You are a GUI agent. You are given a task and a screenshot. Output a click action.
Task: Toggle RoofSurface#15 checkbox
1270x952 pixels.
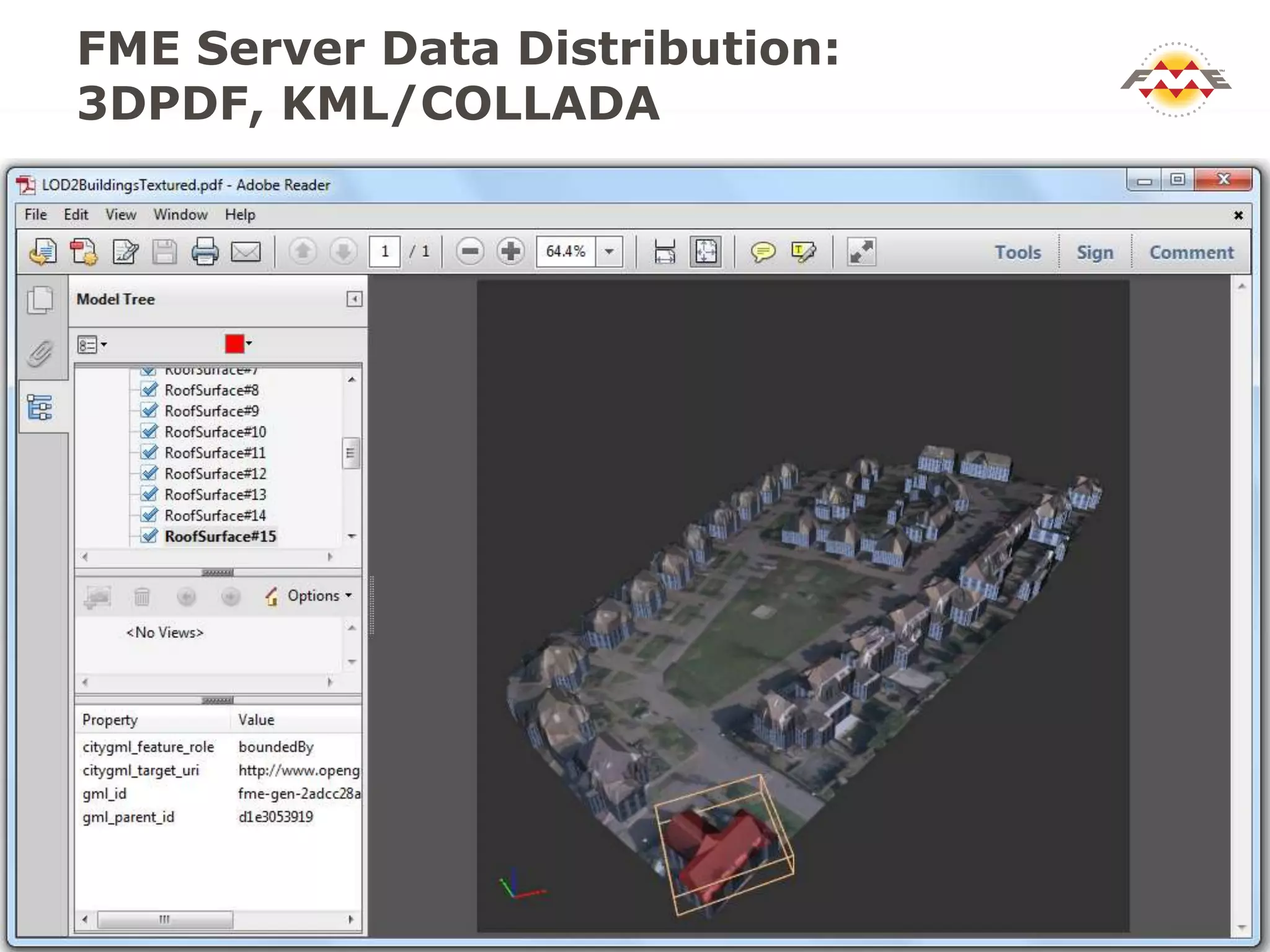[149, 536]
